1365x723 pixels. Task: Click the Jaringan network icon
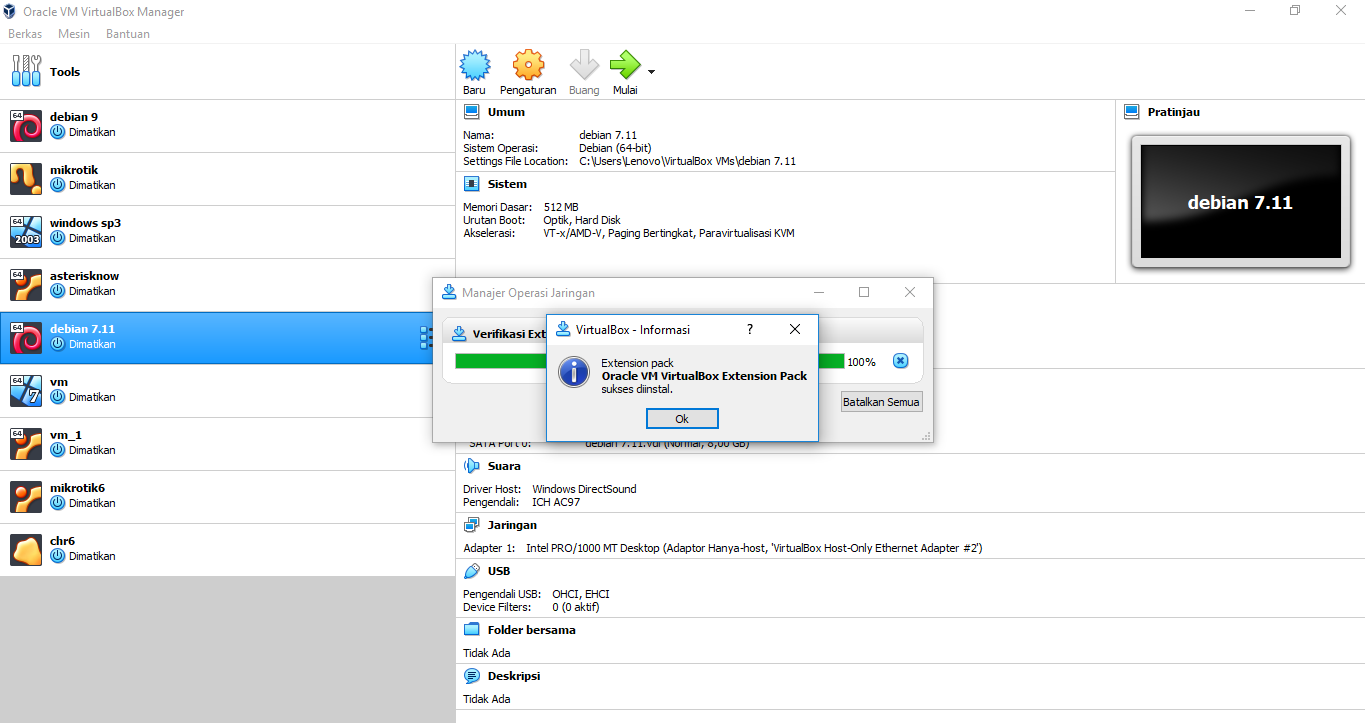tap(472, 525)
